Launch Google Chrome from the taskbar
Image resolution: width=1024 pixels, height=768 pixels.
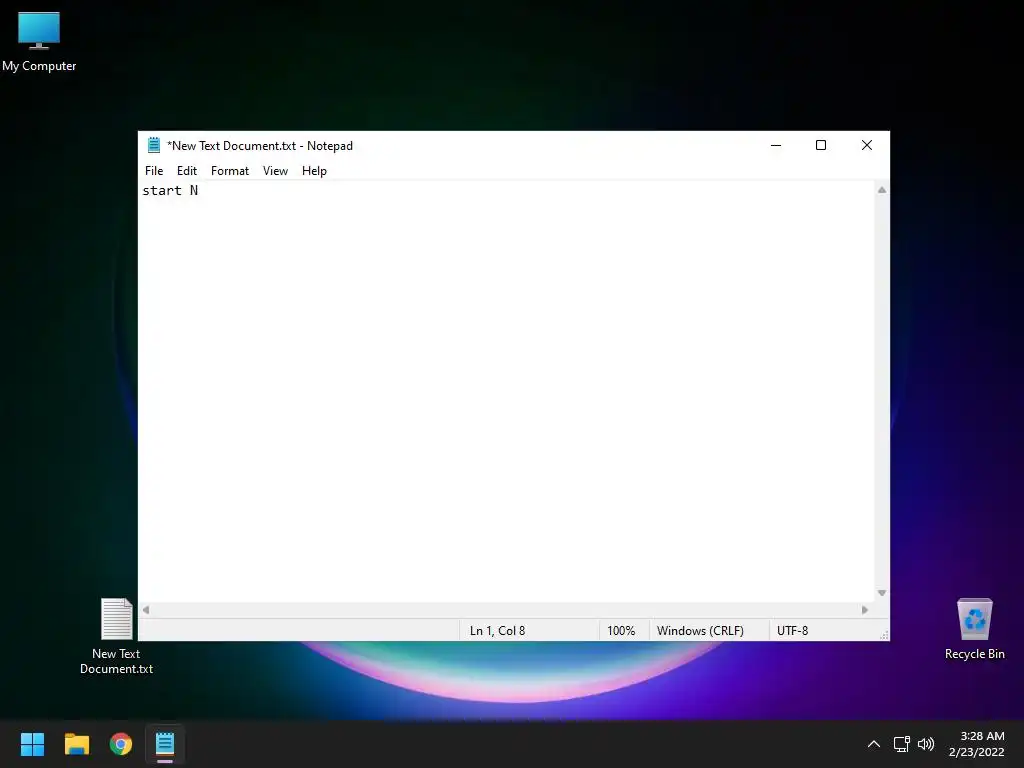point(121,744)
